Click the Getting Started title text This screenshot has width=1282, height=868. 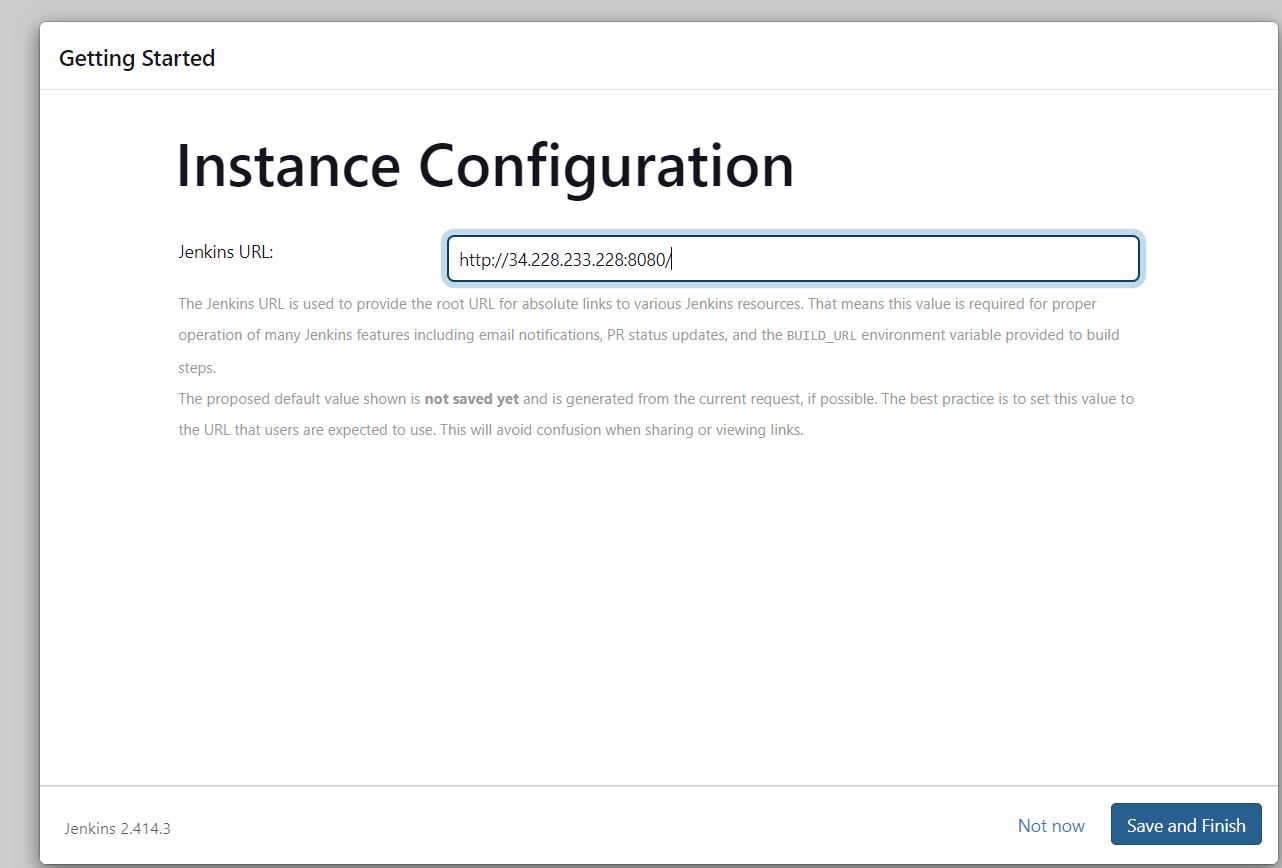coord(137,58)
